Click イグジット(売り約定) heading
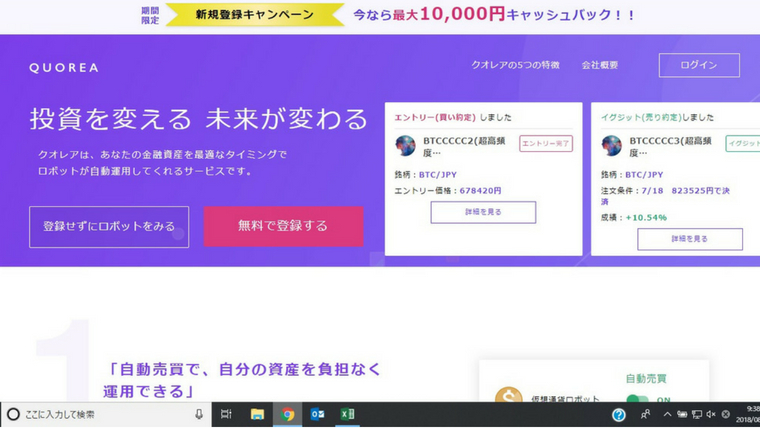Viewport: 760px width, 428px height. point(641,117)
